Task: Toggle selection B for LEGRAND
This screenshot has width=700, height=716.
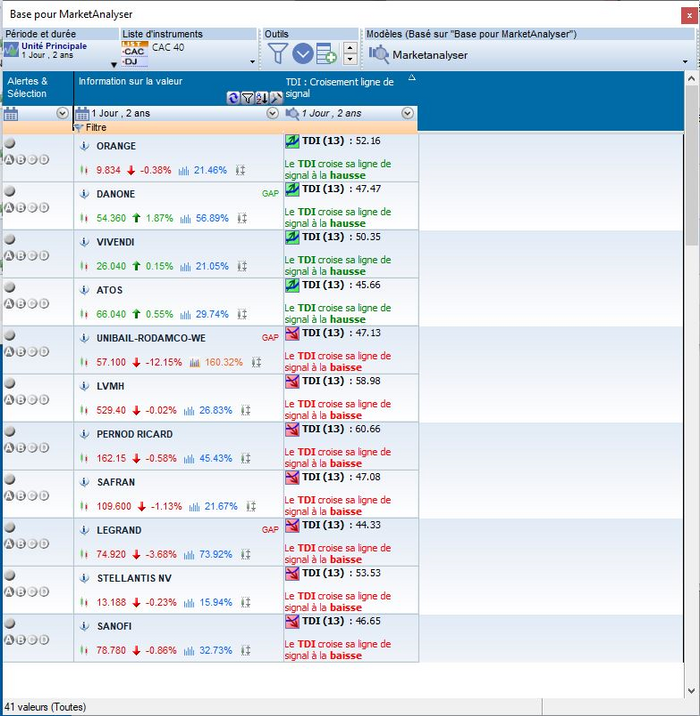Action: 21,544
